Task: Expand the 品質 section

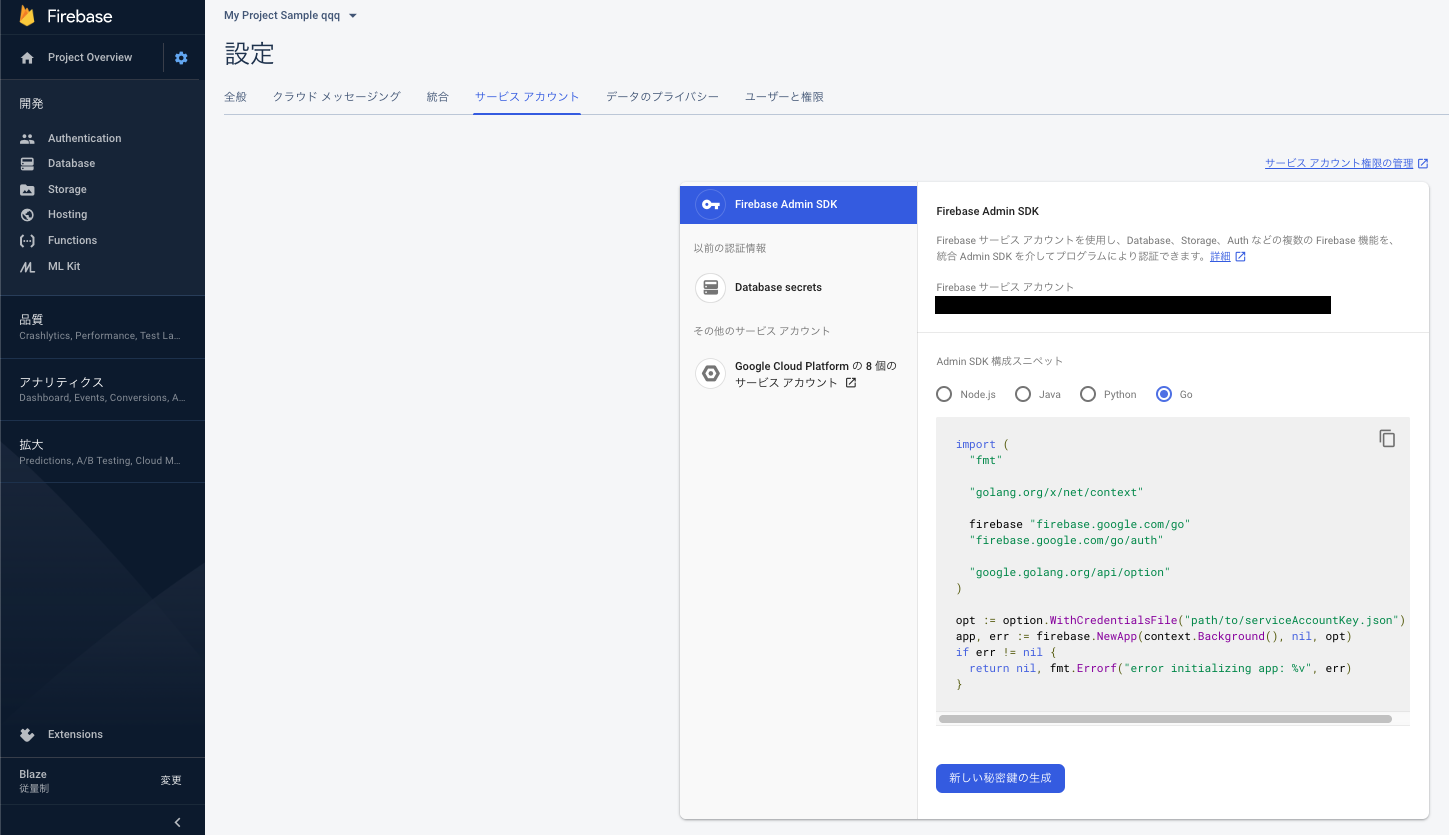Action: coord(102,327)
